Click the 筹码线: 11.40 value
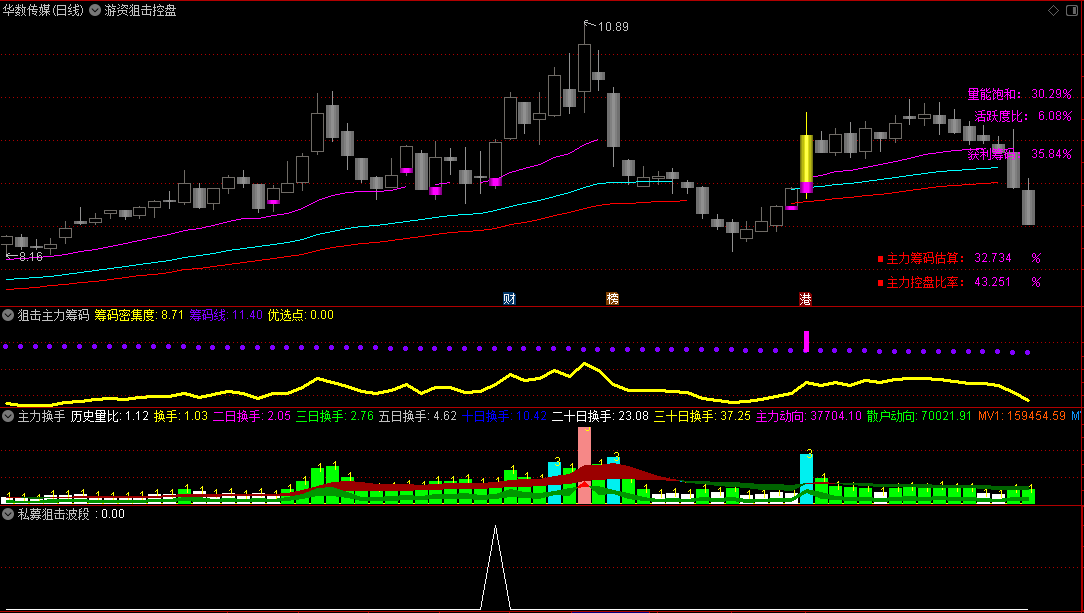This screenshot has height=613, width=1084. click(226, 315)
